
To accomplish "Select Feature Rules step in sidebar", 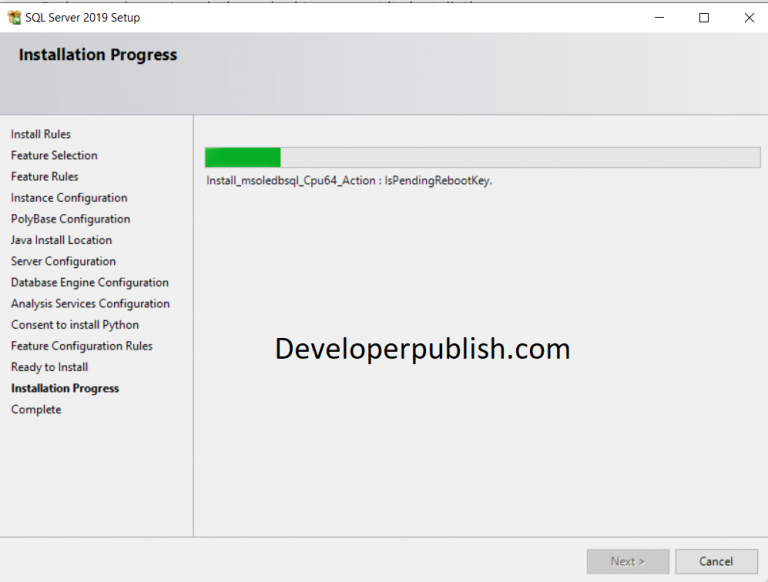I will click(45, 176).
